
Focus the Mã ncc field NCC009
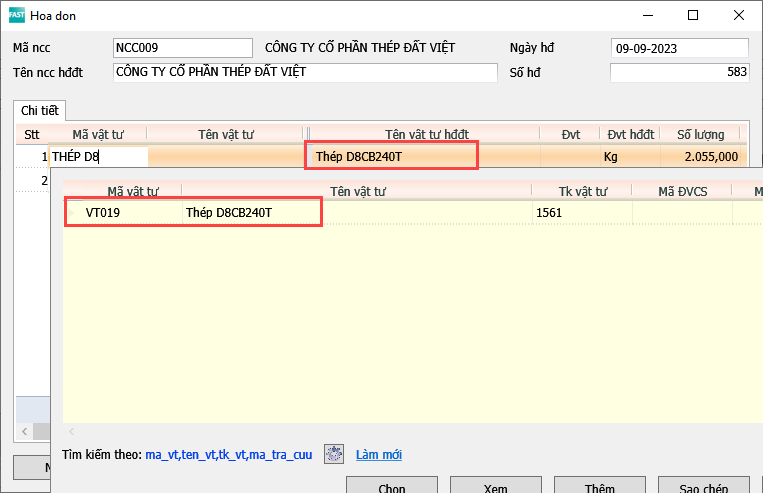tap(183, 48)
